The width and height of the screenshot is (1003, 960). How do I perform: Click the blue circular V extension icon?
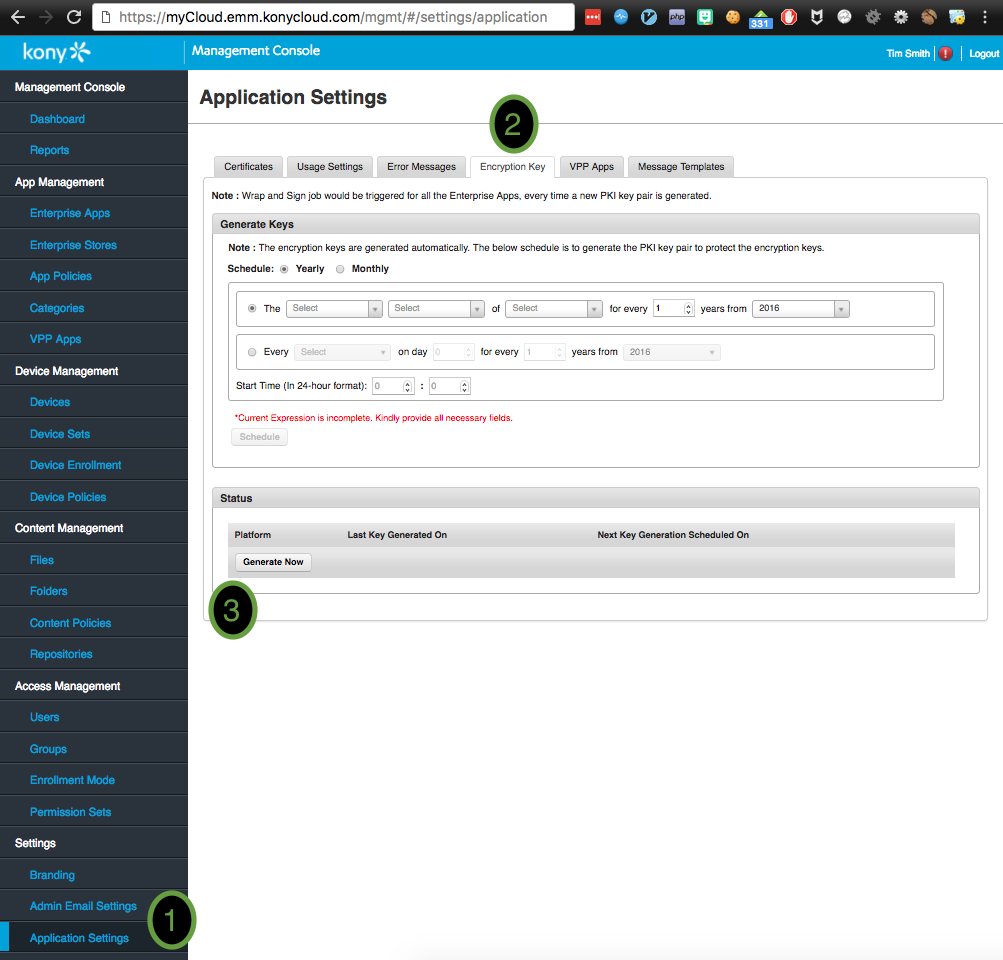[x=649, y=17]
